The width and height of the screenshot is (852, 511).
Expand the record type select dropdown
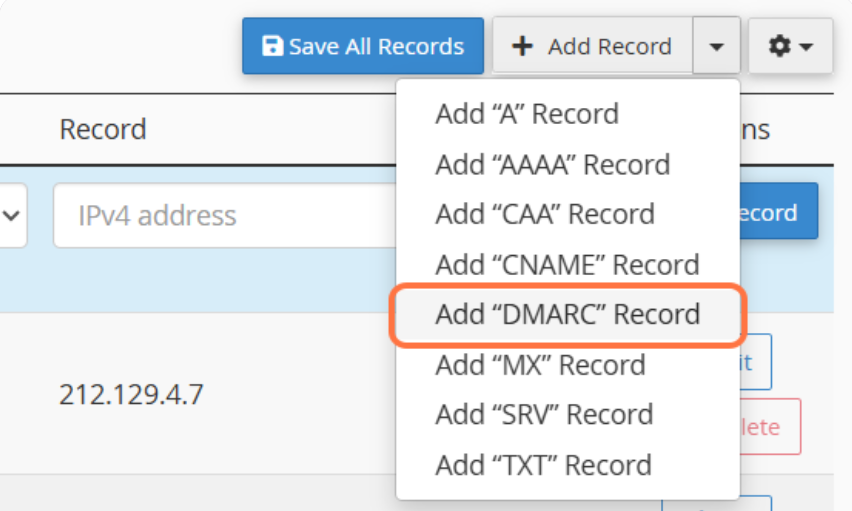pos(15,215)
